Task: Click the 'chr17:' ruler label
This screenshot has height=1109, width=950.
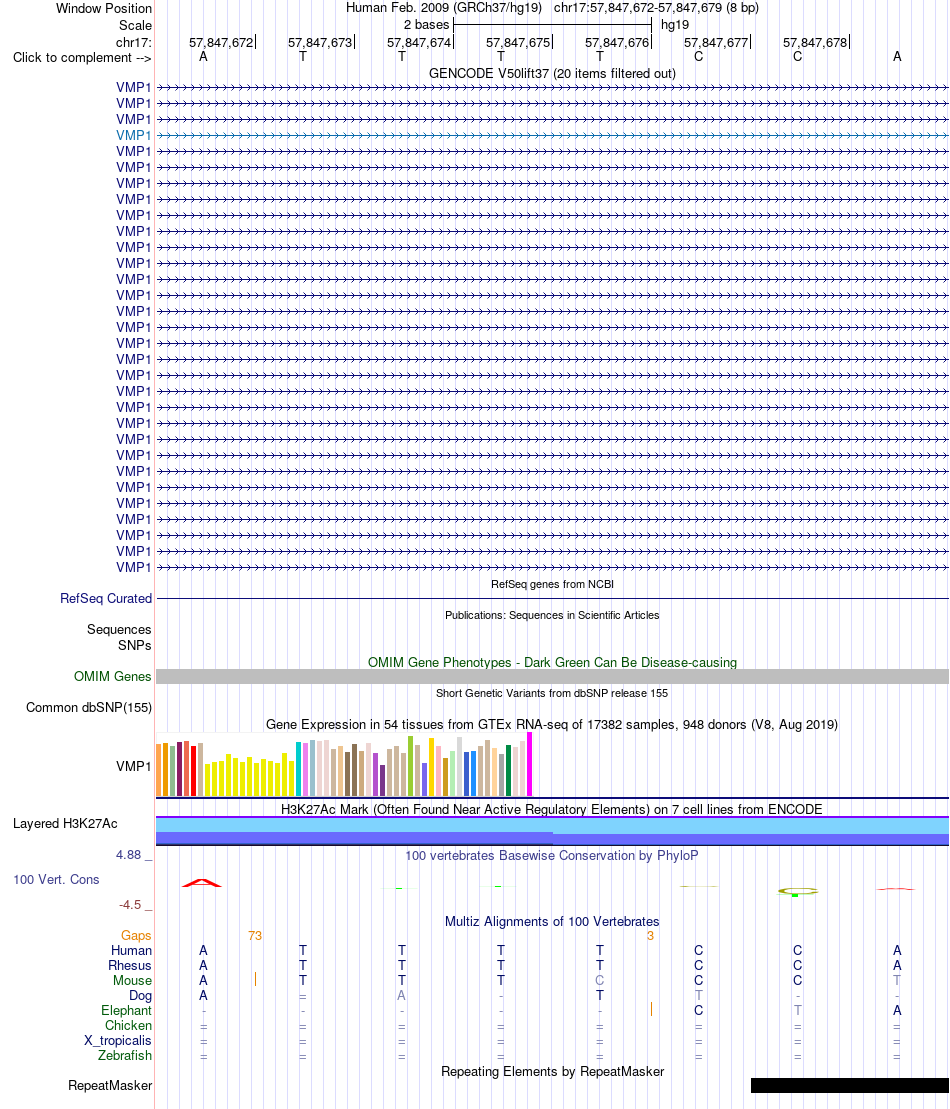Action: [134, 42]
